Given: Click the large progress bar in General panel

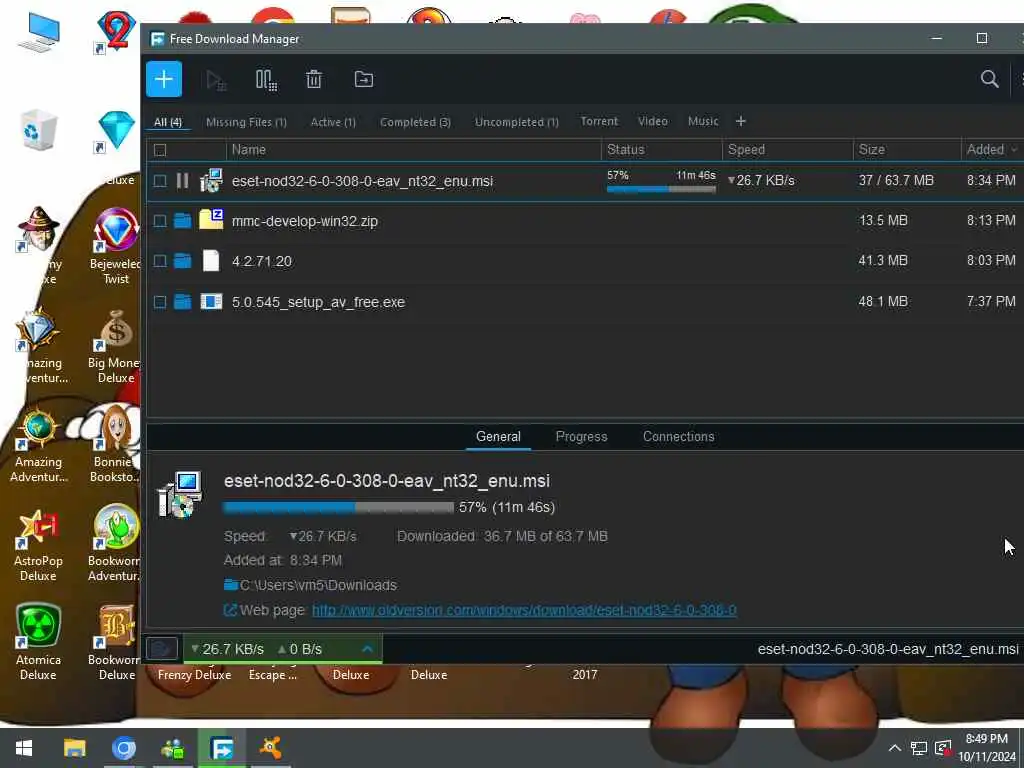Looking at the screenshot, I should coord(338,507).
